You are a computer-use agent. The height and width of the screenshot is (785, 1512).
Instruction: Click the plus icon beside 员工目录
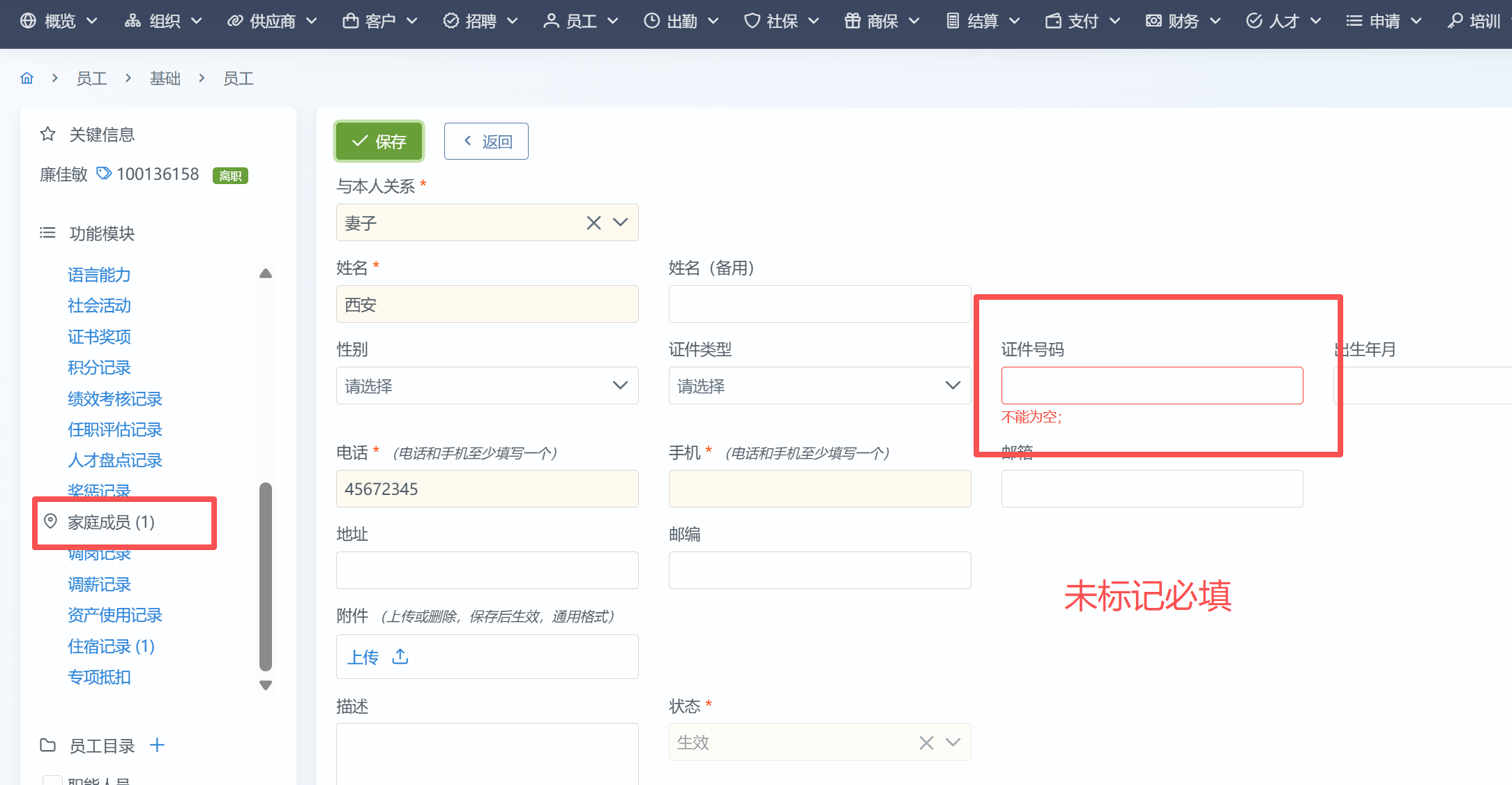tap(157, 745)
